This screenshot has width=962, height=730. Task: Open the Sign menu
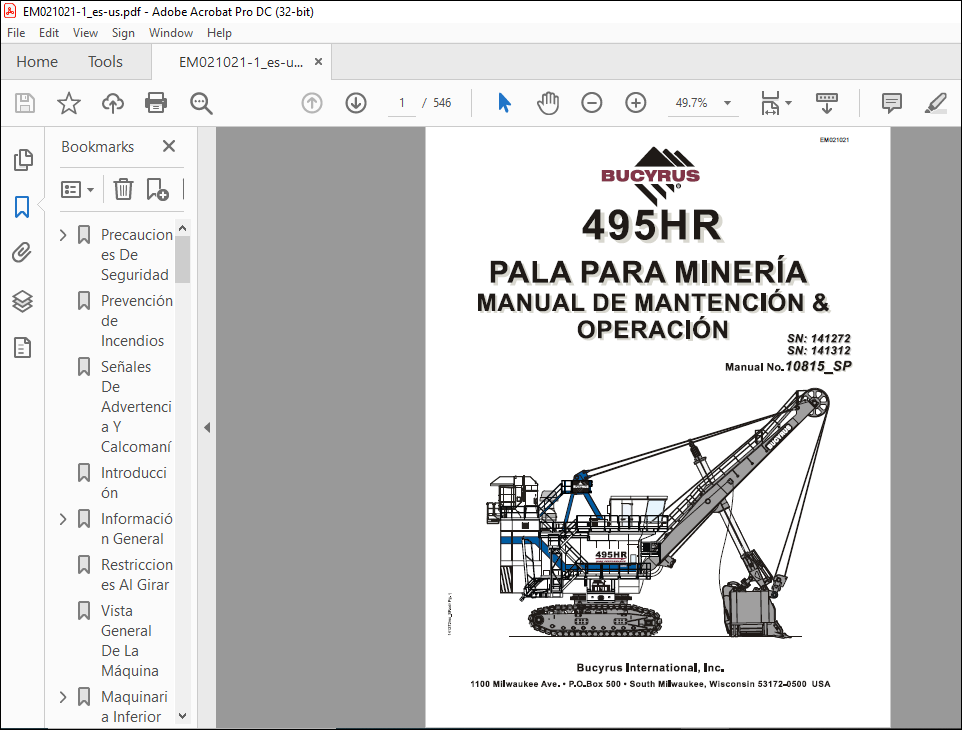[x=123, y=33]
